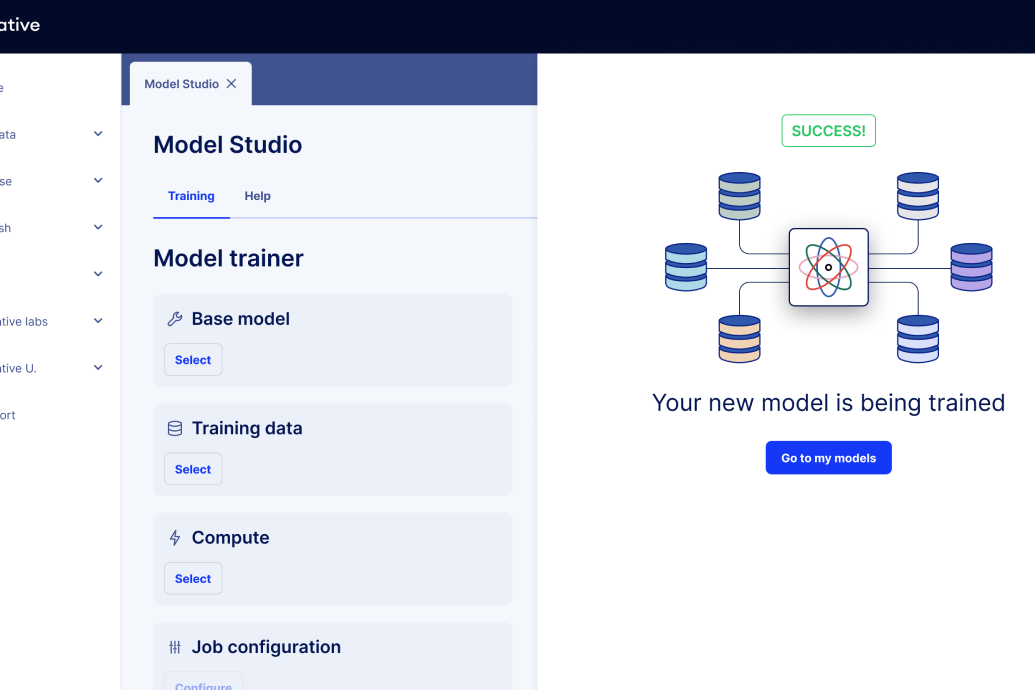Expand the sidebar chevron next to 'se'
The width and height of the screenshot is (1035, 690).
pyautogui.click(x=98, y=181)
